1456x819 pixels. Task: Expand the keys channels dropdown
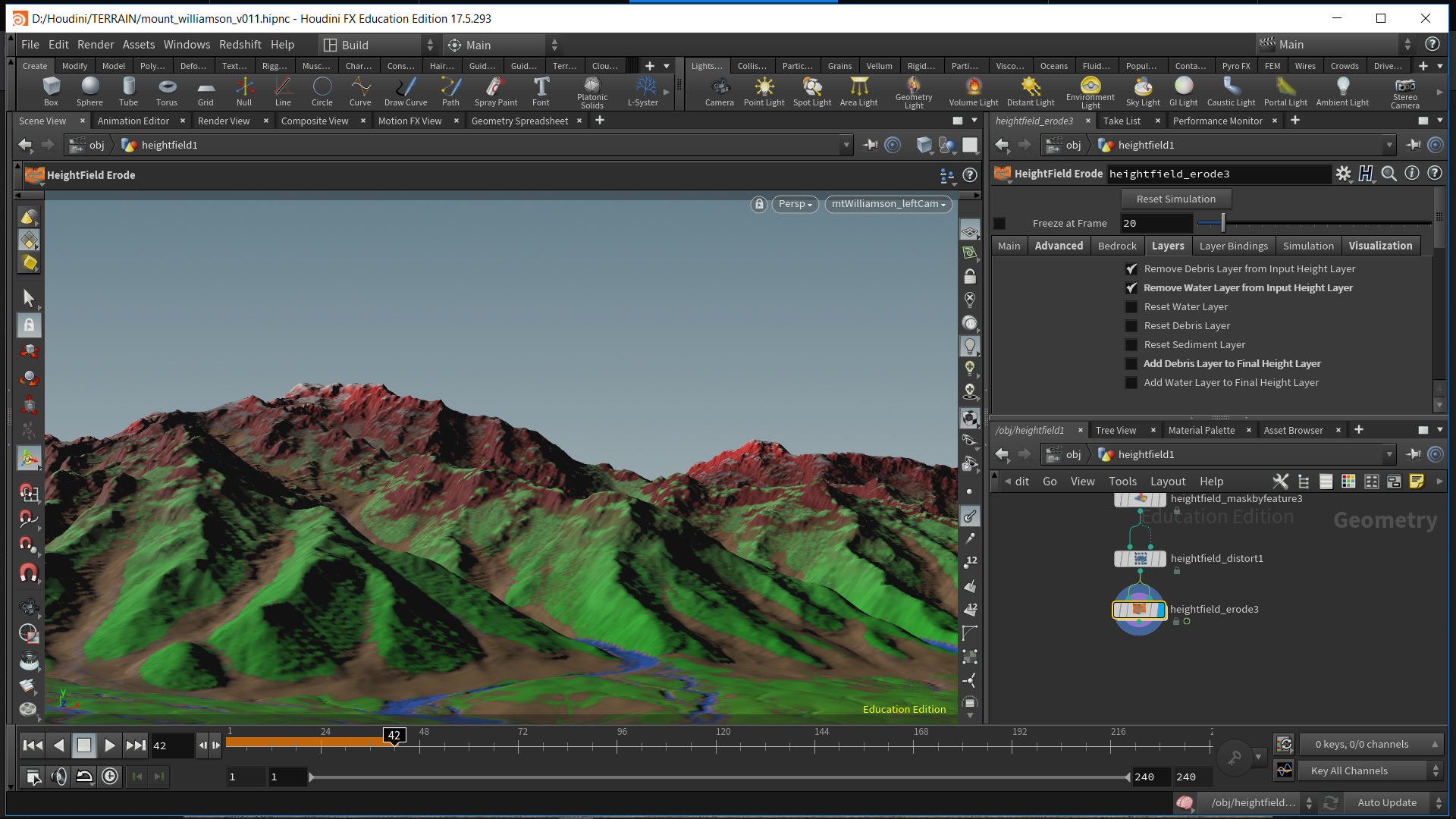(1371, 745)
